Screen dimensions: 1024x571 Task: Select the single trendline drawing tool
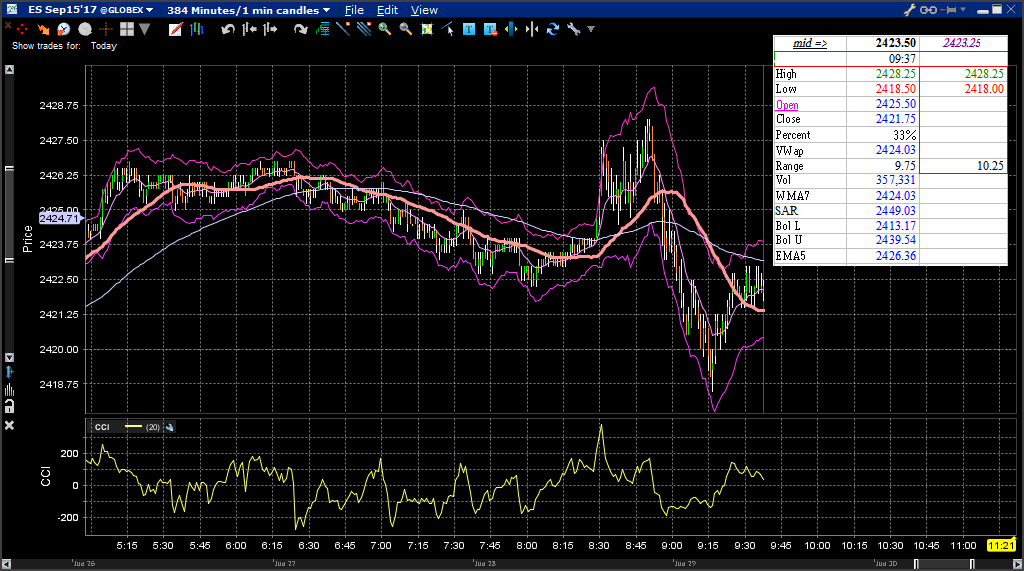343,29
